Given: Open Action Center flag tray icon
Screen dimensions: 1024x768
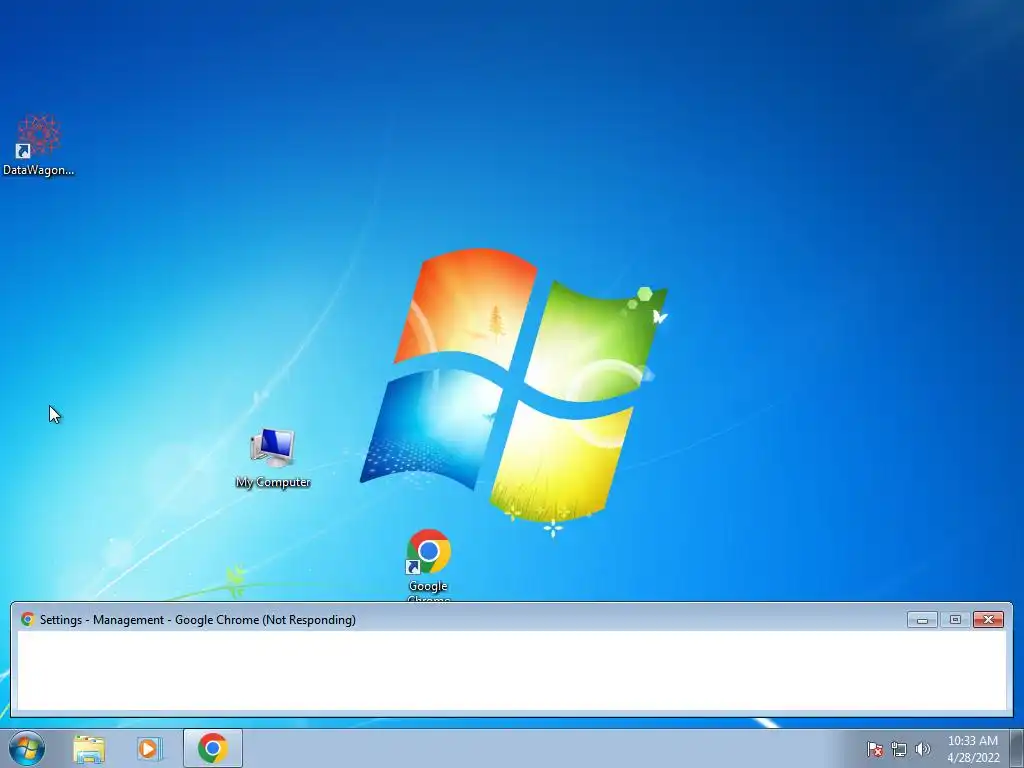Looking at the screenshot, I should (875, 749).
